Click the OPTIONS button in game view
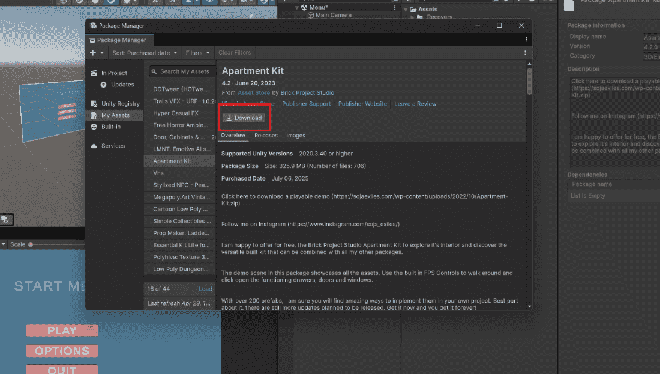 point(62,351)
